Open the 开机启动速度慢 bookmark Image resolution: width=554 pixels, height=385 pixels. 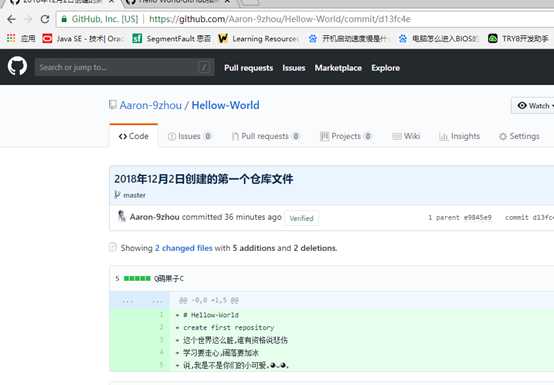click(x=348, y=38)
